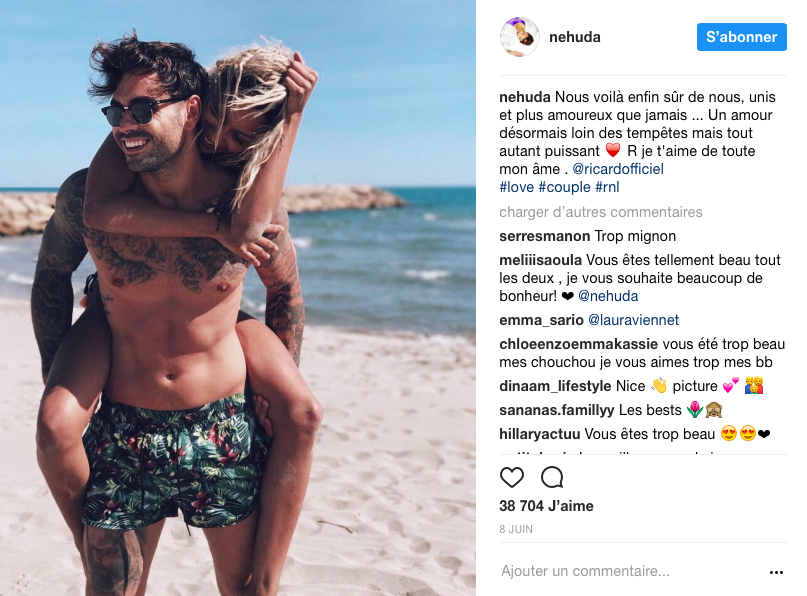The height and width of the screenshot is (596, 807).
Task: Open the @nehuda mention in meliiisaoula's comment
Action: coord(608,296)
